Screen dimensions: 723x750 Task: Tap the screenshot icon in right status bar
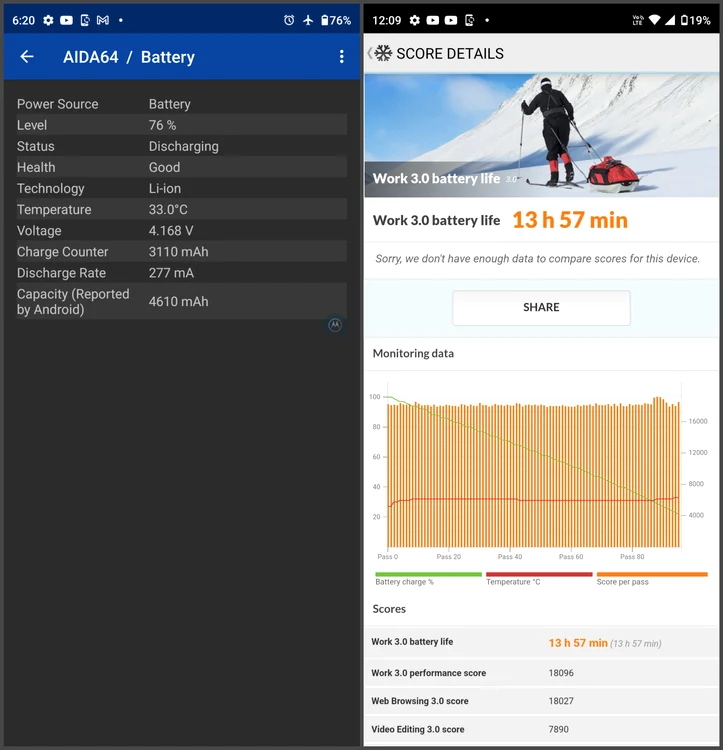[470, 20]
